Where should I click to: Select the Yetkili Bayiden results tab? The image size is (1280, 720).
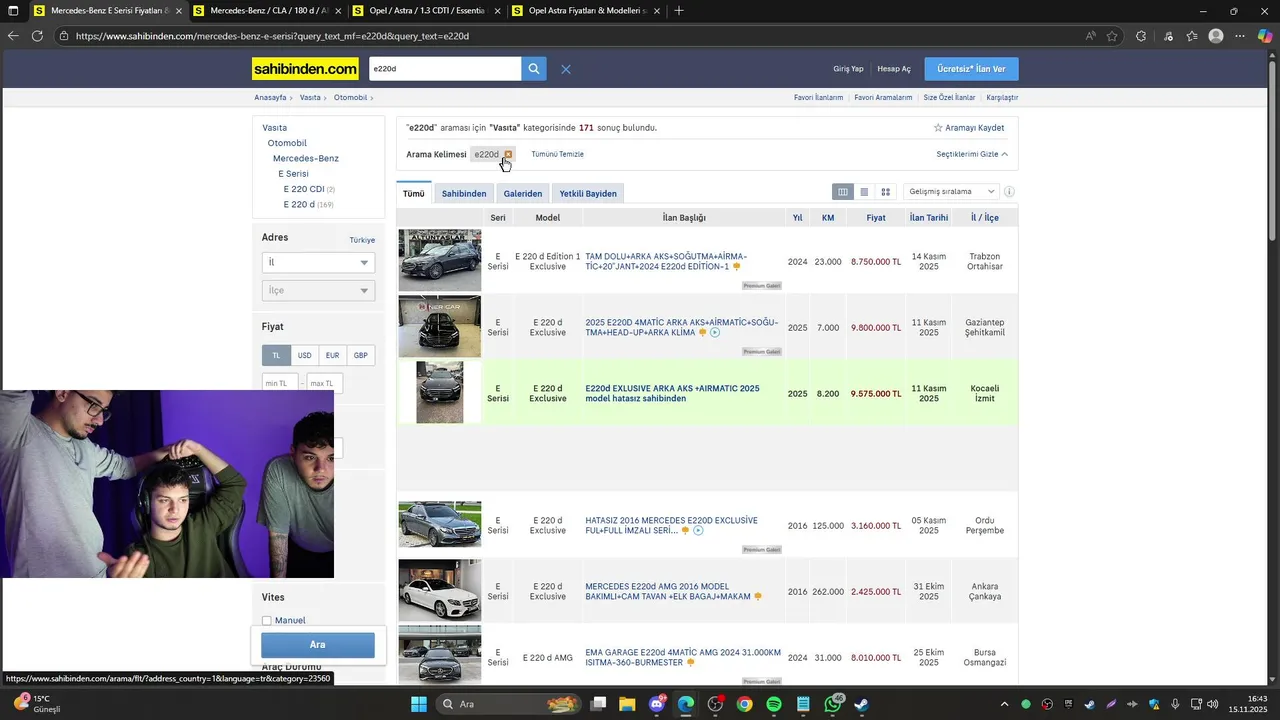point(588,193)
